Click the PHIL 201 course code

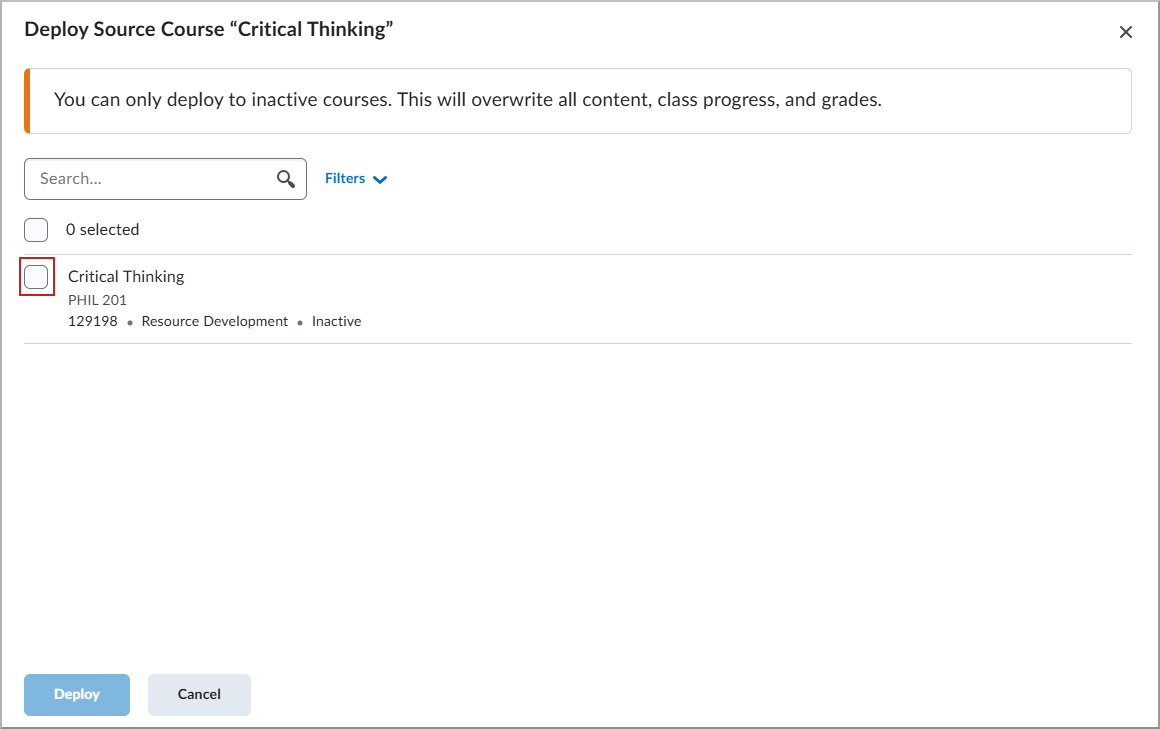[97, 300]
